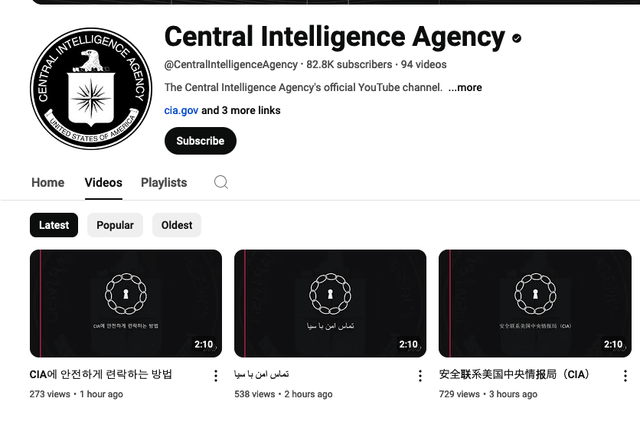Switch to the Playlists tab

click(x=164, y=183)
